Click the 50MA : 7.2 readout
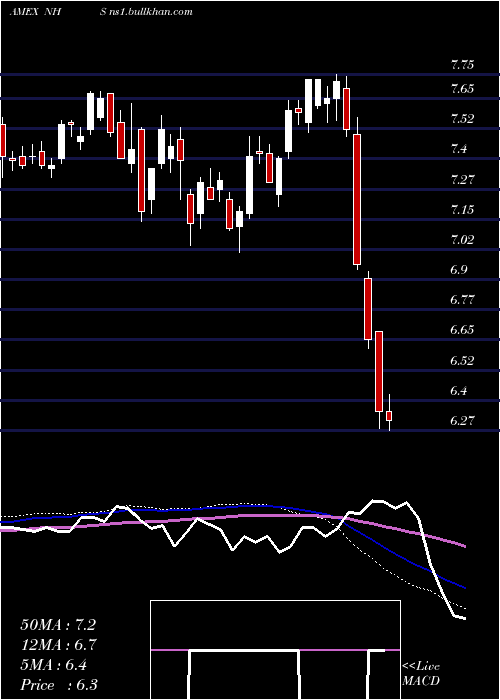Image resolution: width=500 pixels, height=700 pixels. point(58,625)
